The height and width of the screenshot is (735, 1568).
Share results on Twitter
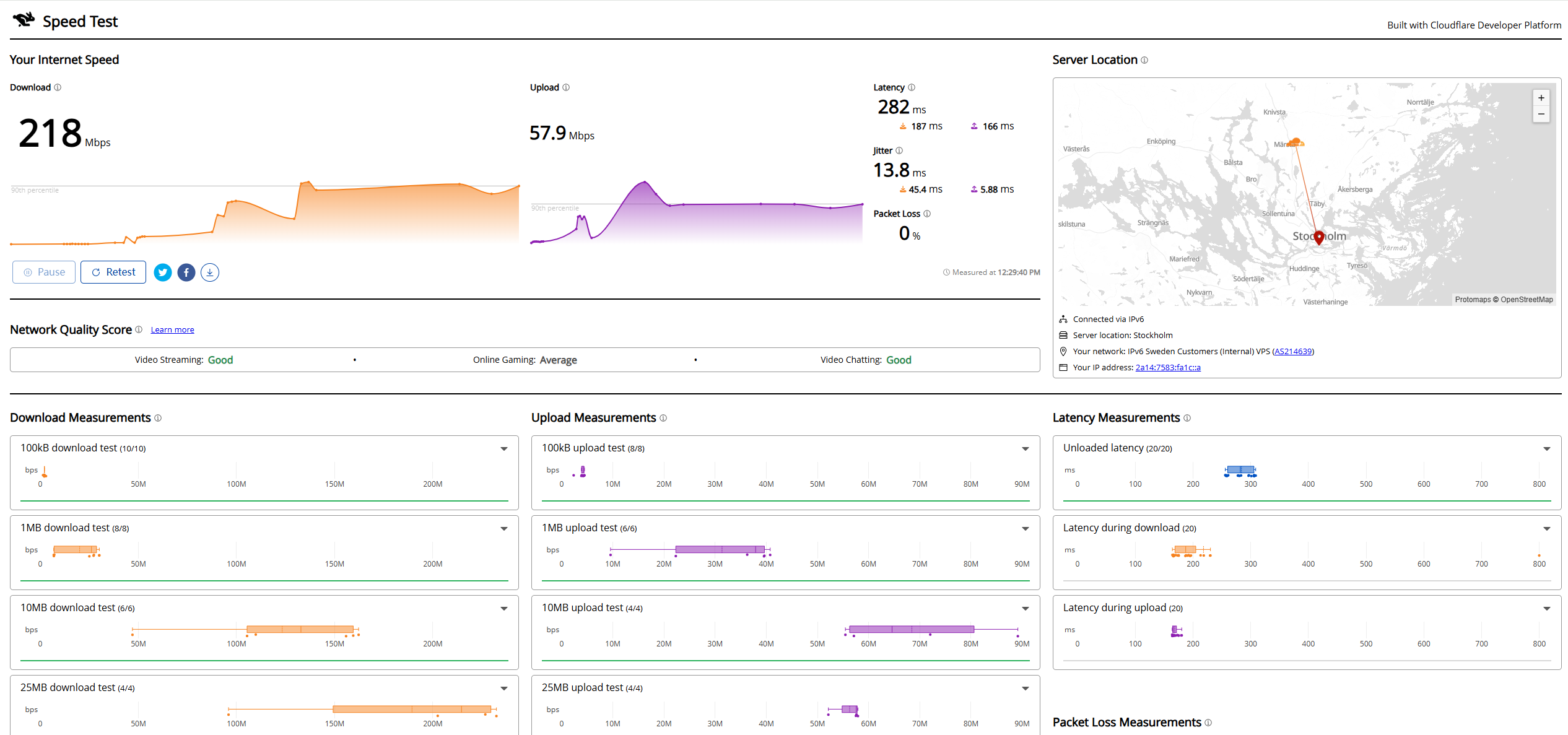pos(163,272)
